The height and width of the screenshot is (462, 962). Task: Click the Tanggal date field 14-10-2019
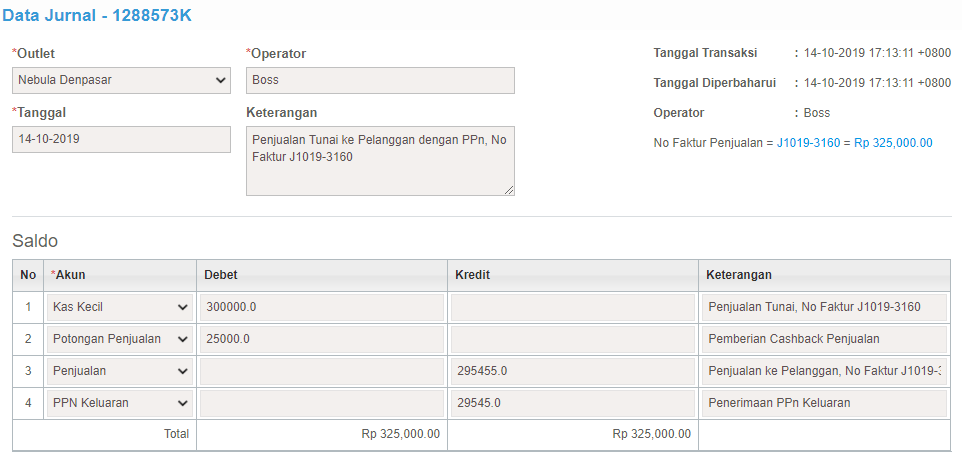pos(121,139)
